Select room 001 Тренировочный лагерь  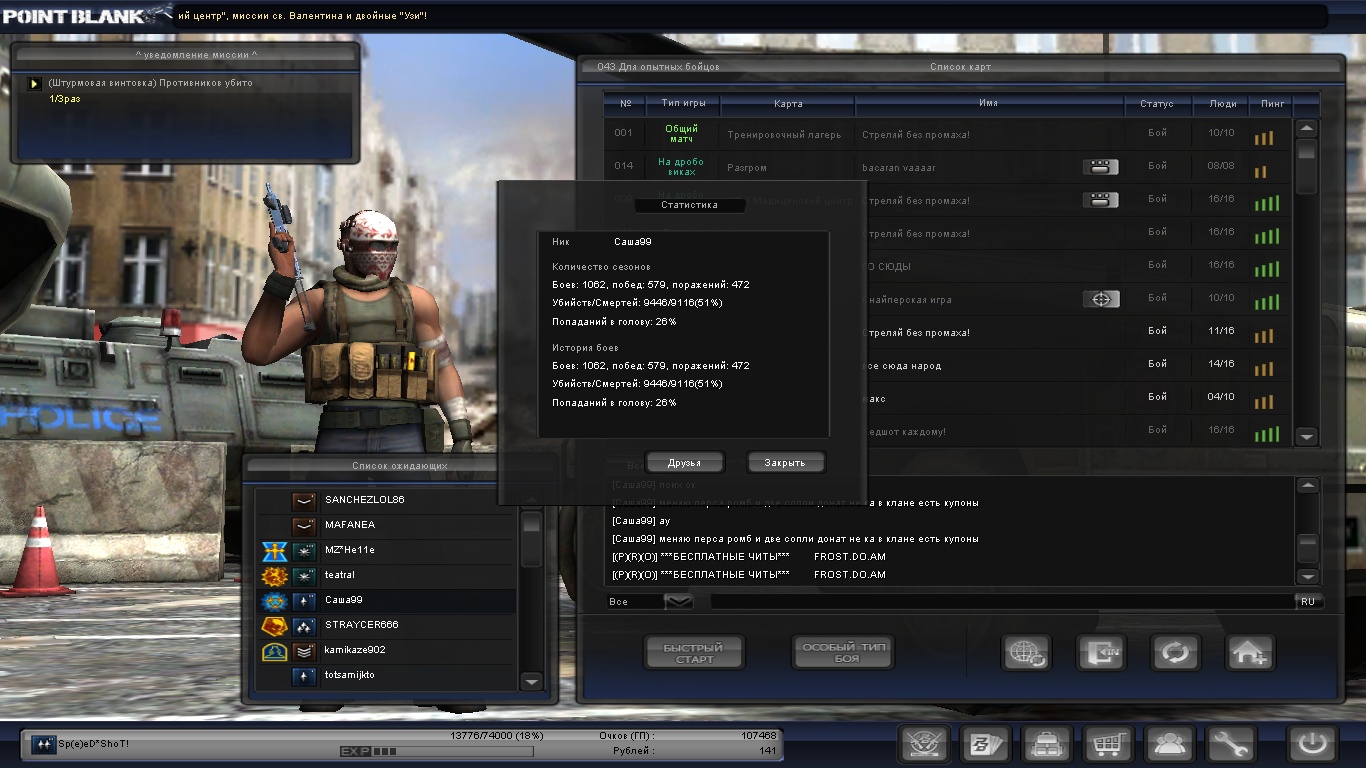[x=948, y=134]
